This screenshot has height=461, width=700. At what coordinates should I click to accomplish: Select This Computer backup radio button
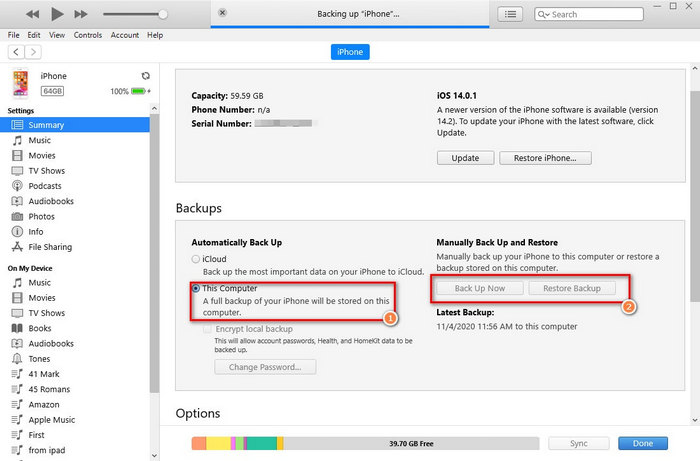coord(196,288)
